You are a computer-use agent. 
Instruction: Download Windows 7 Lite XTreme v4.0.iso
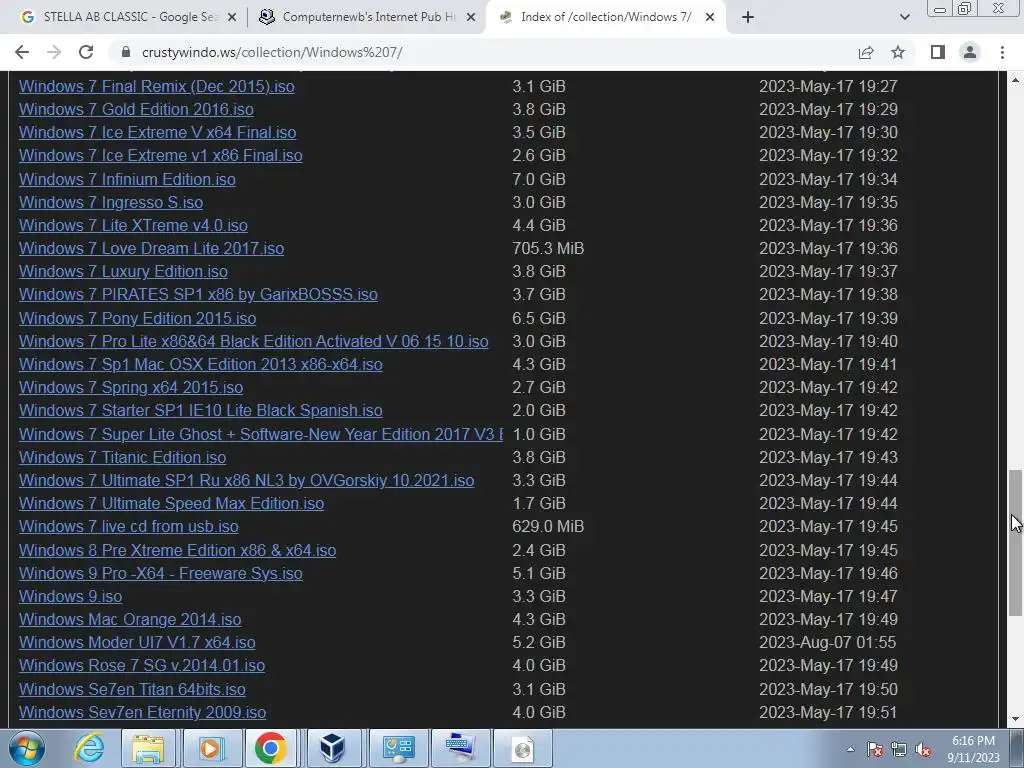tap(133, 225)
